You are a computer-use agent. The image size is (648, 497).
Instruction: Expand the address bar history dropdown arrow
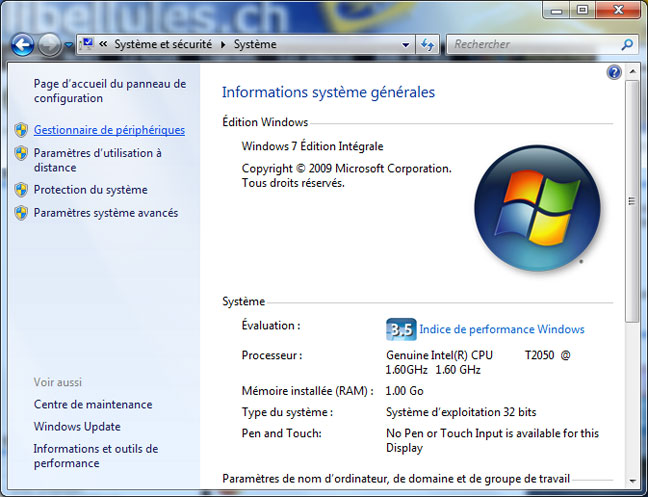click(405, 45)
